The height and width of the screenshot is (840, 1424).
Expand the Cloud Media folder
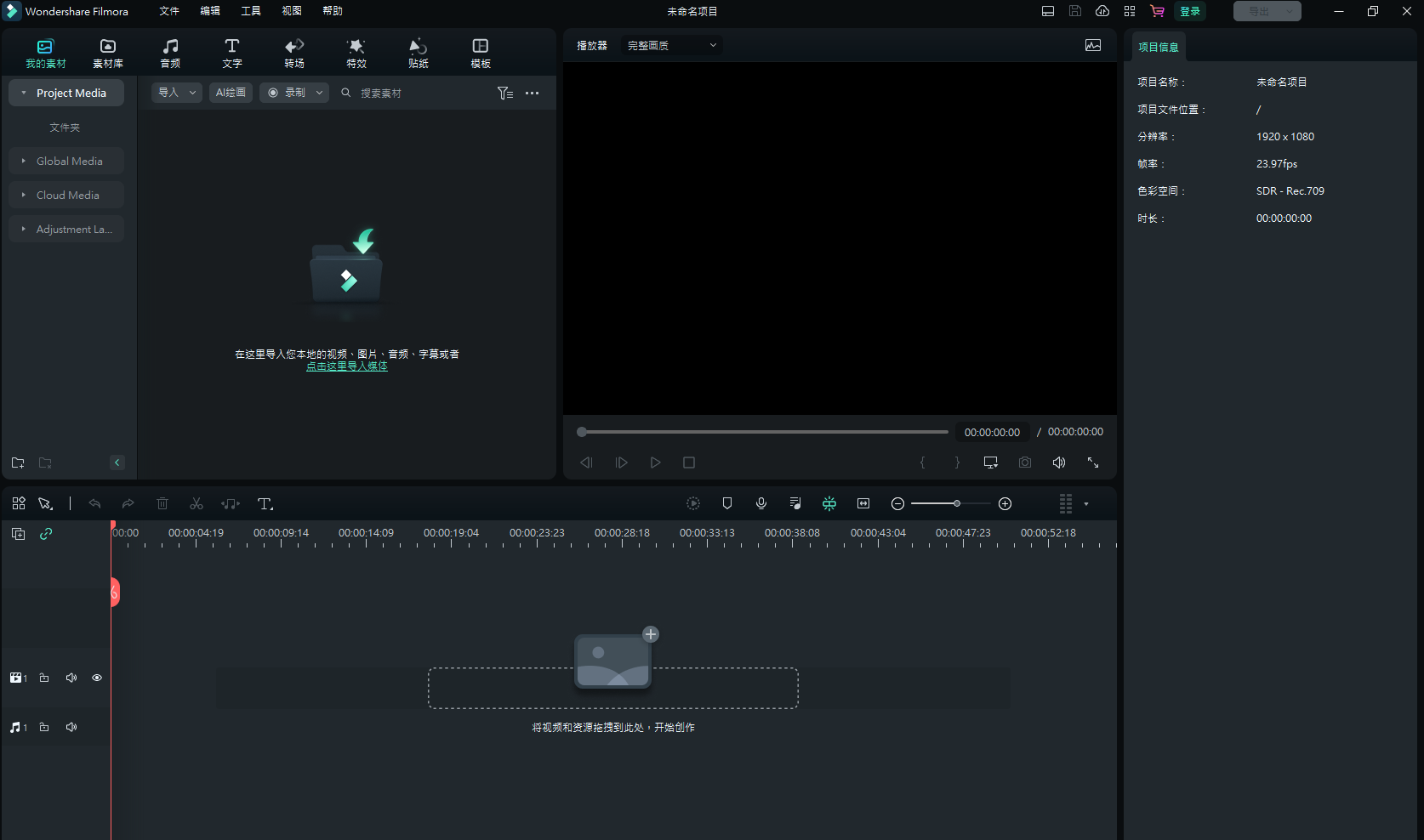[x=24, y=195]
